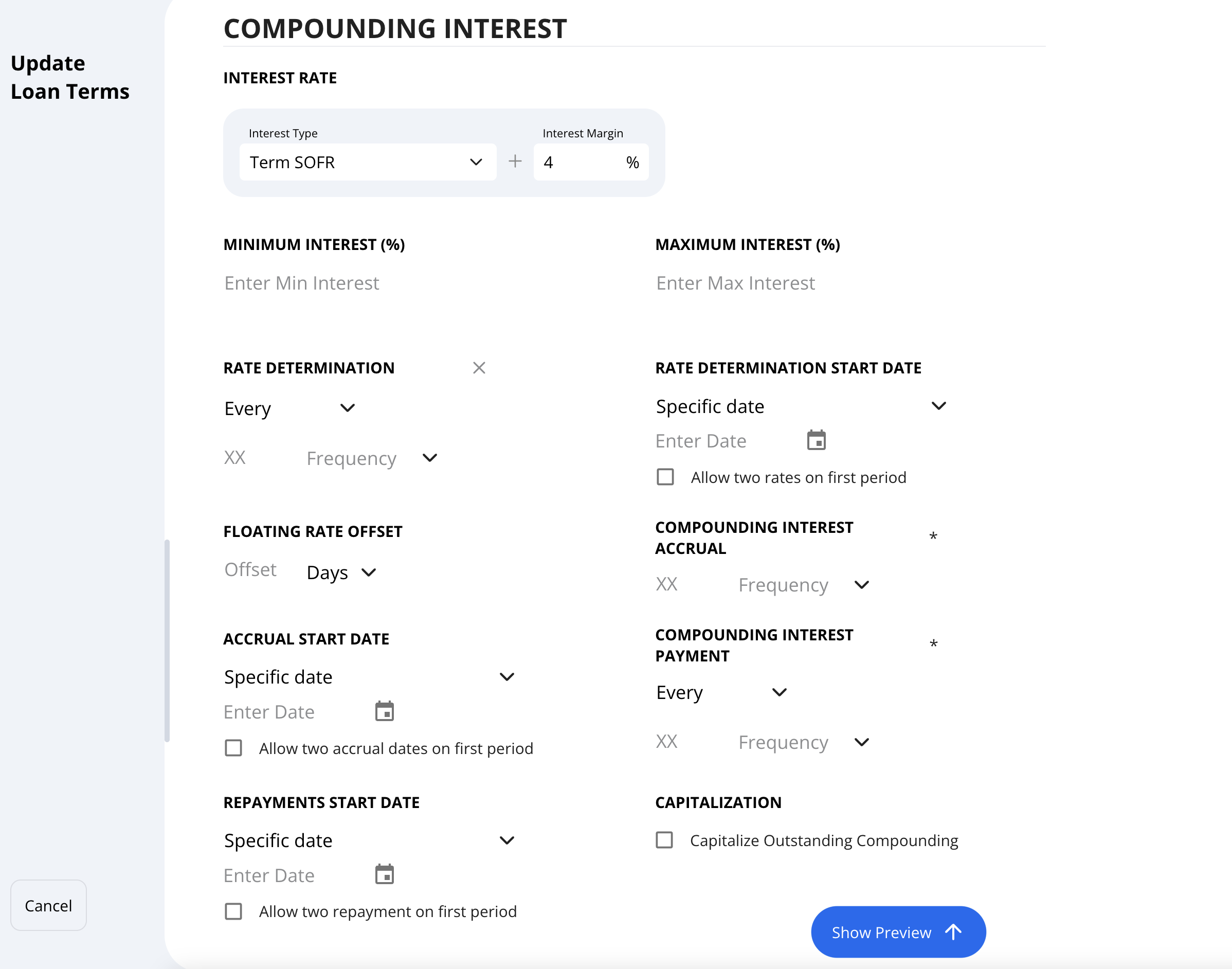Tick Allow two repayment on first period
1232x969 pixels.
coord(233,912)
